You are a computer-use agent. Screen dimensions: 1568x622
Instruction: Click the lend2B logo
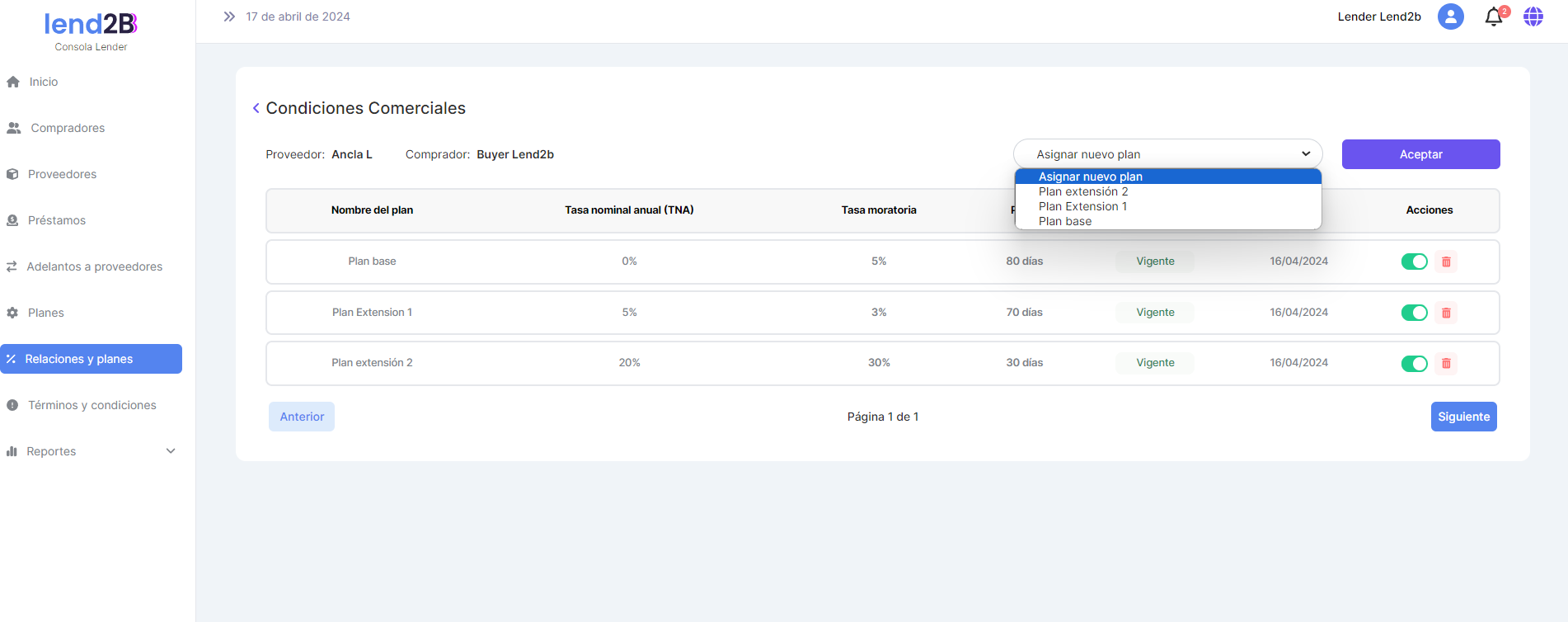tap(91, 25)
